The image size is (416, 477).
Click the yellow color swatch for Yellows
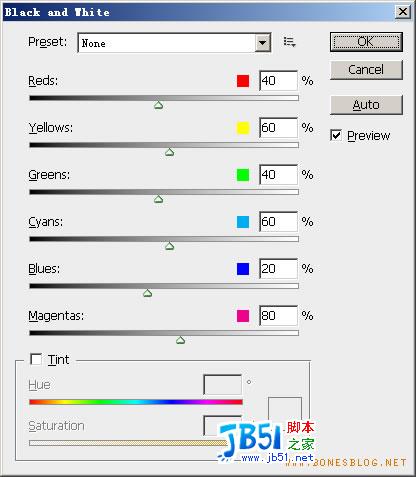tap(243, 128)
